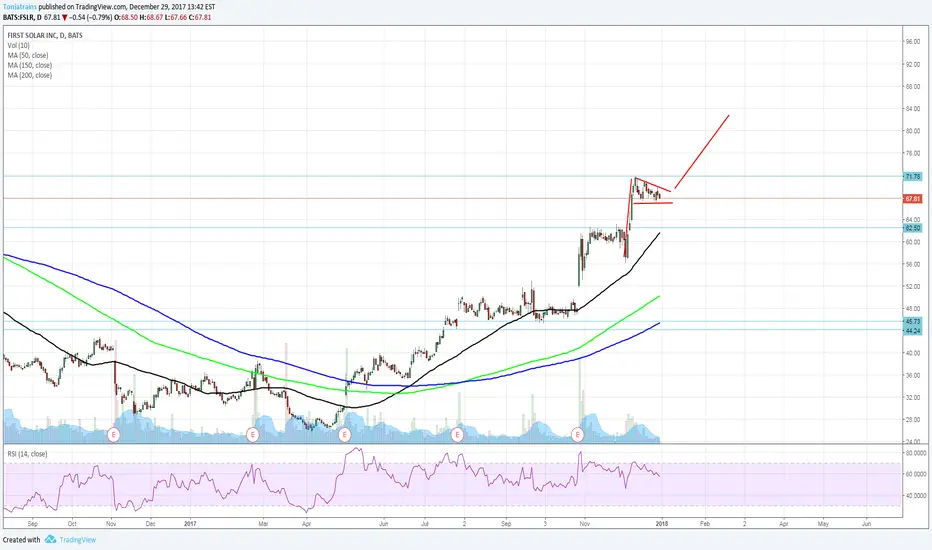
Task: Click the 96.00 price axis value
Action: pyautogui.click(x=912, y=42)
